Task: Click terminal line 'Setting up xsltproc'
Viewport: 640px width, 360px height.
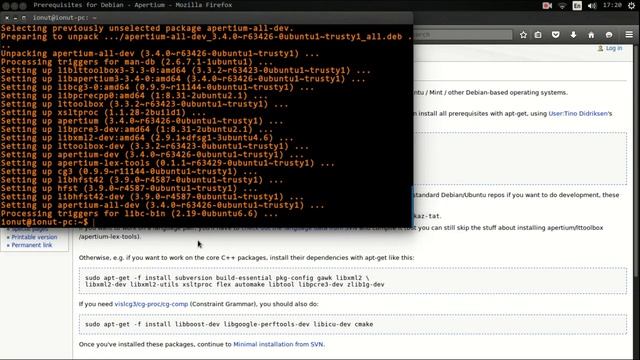Action: tap(103, 113)
